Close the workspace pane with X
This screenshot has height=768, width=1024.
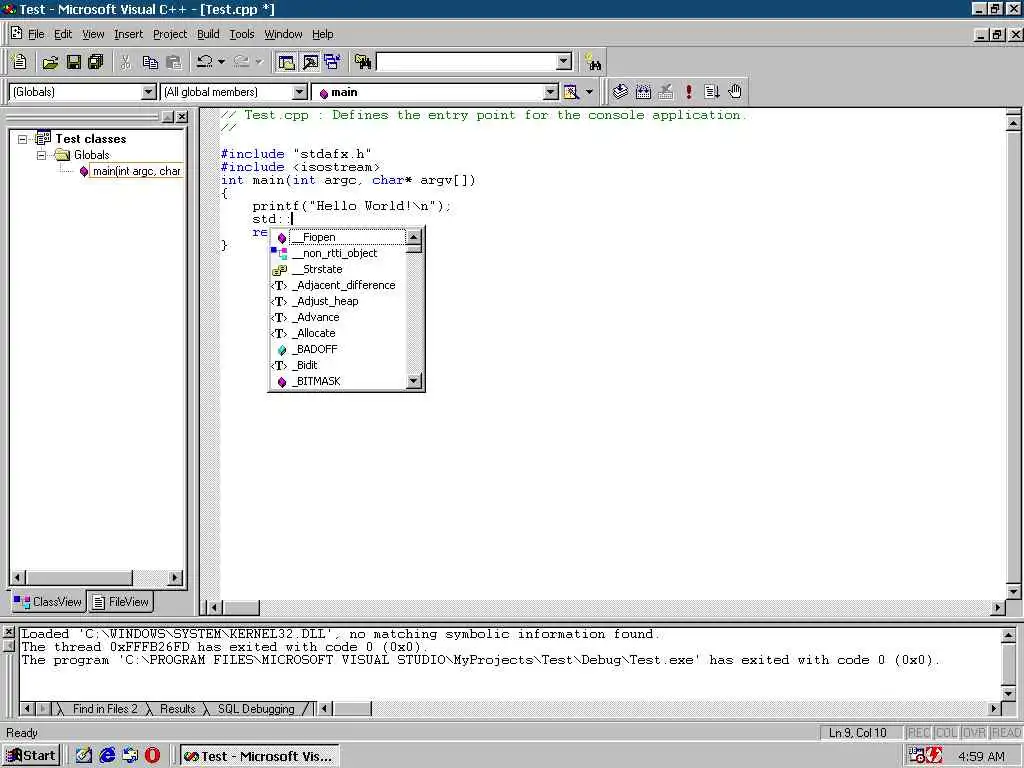182,117
